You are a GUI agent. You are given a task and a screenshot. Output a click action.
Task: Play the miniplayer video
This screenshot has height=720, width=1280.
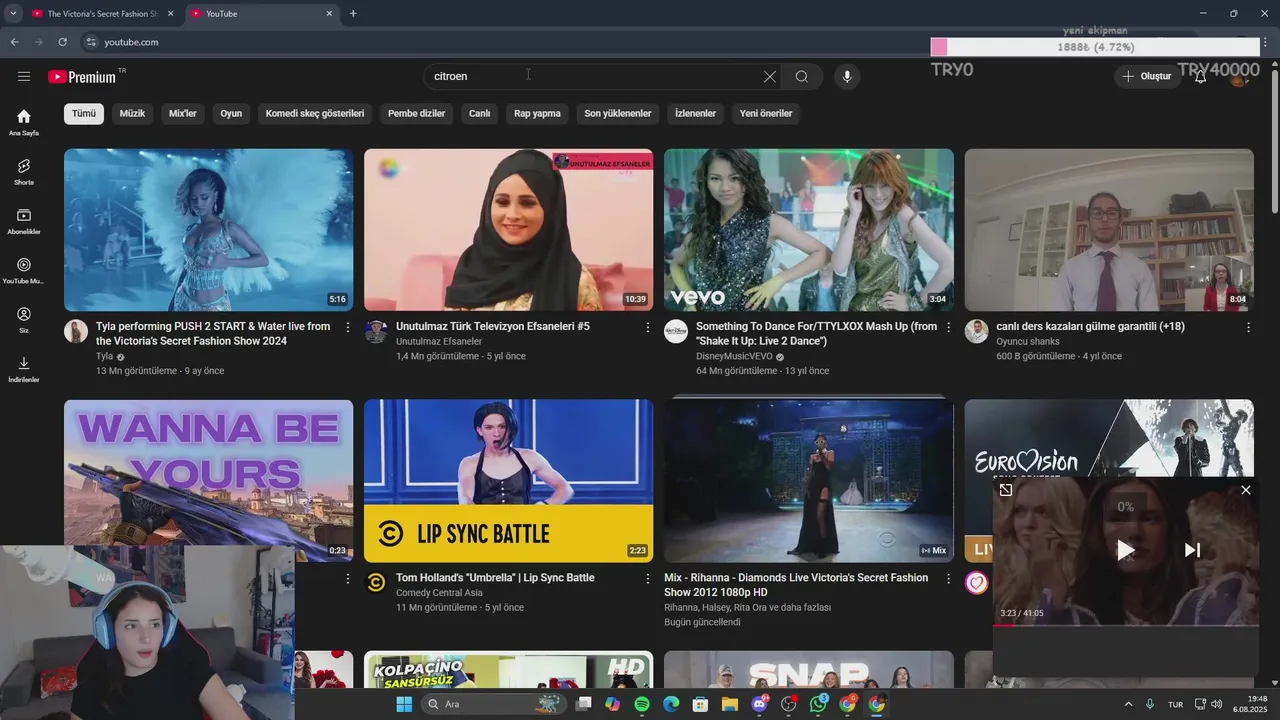[x=1125, y=549]
